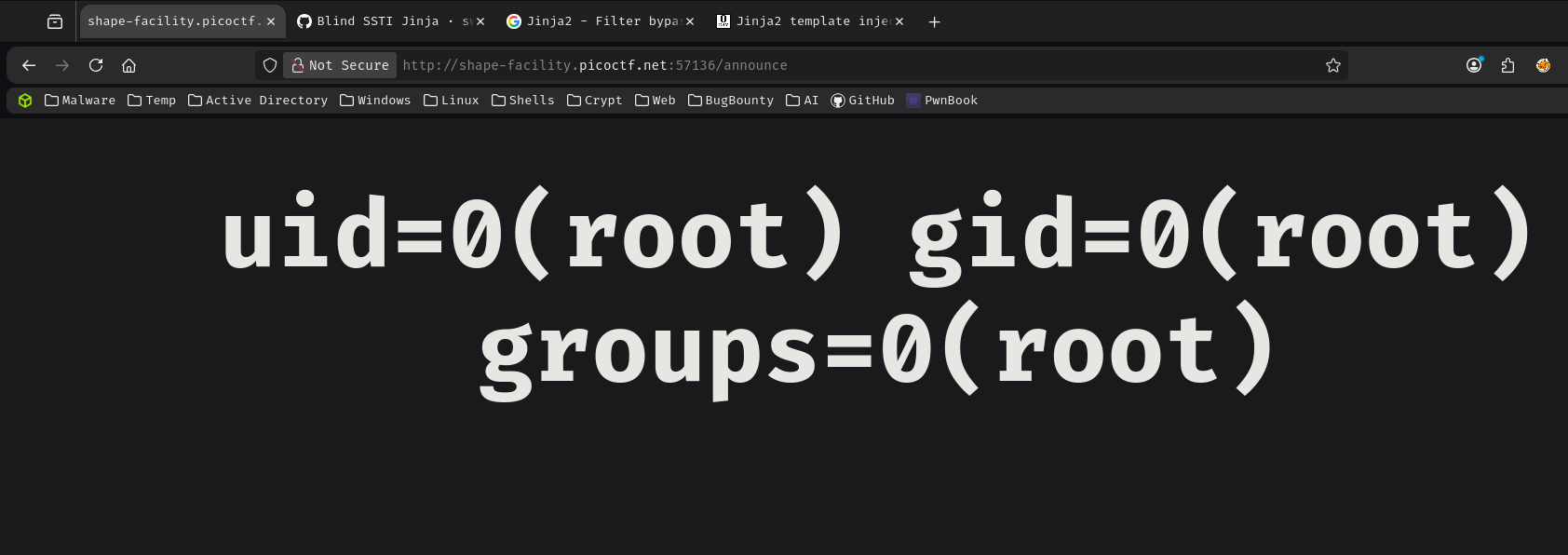Expand the Malware bookmarks folder
The width and height of the screenshot is (1568, 555).
click(80, 101)
